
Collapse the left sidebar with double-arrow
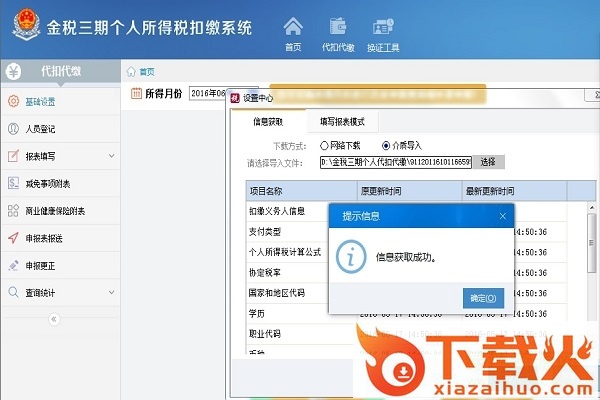click(x=55, y=319)
